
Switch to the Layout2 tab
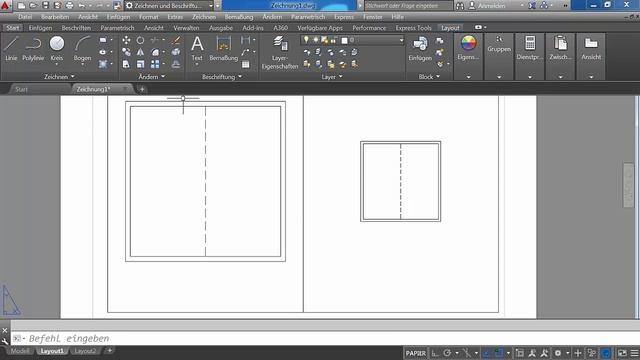tap(85, 351)
